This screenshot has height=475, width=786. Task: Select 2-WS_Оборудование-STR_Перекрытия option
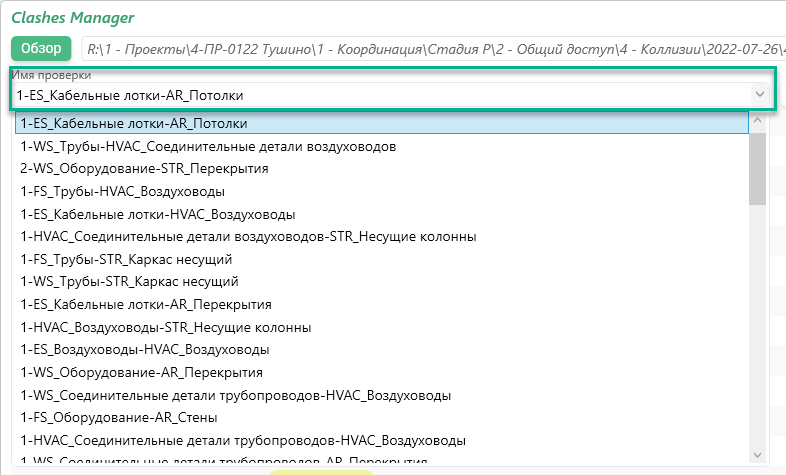(382, 168)
